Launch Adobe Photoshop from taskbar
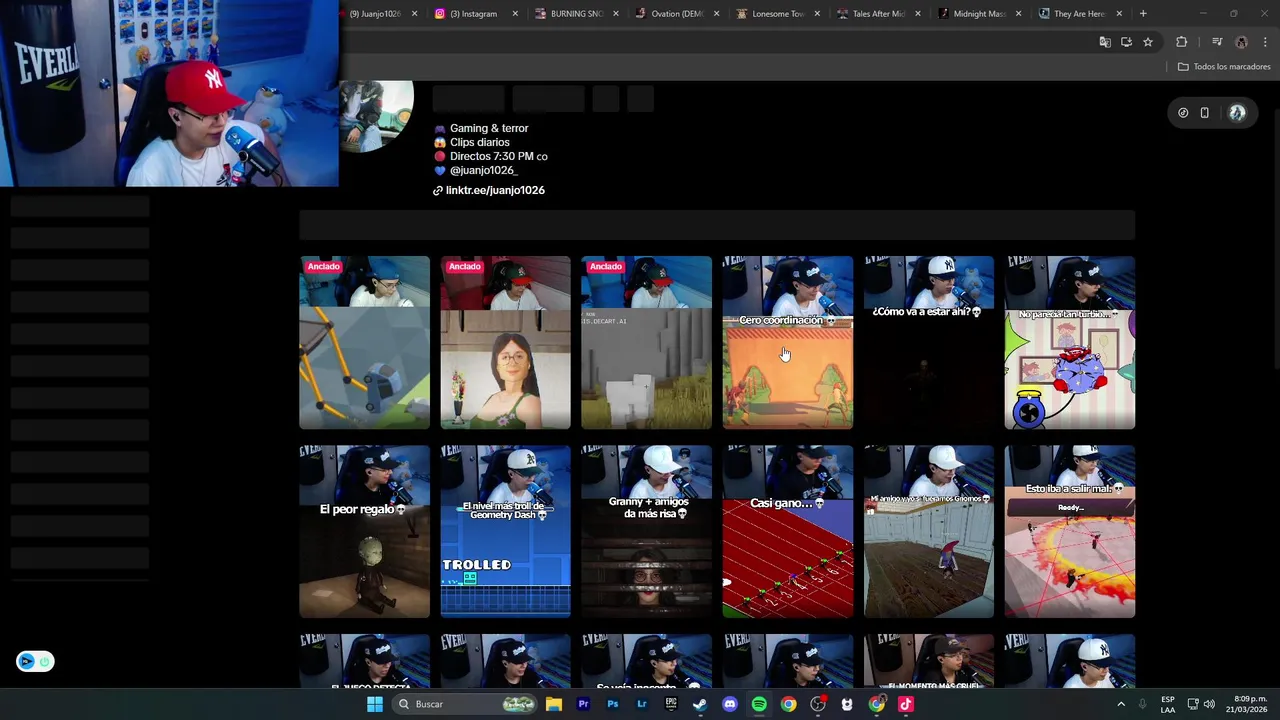This screenshot has width=1280, height=720. (x=612, y=704)
